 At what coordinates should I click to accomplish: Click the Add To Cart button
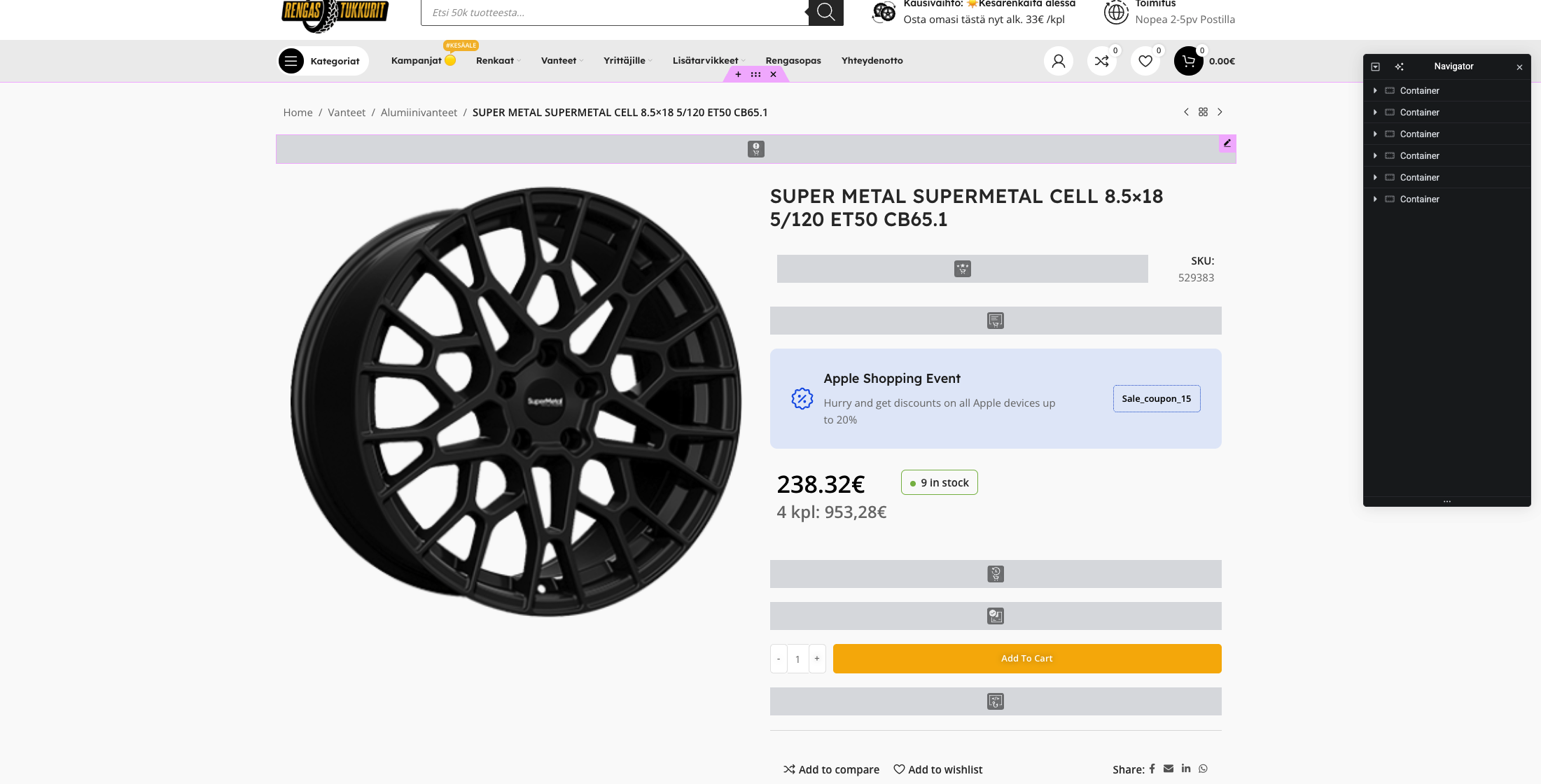pyautogui.click(x=1027, y=659)
